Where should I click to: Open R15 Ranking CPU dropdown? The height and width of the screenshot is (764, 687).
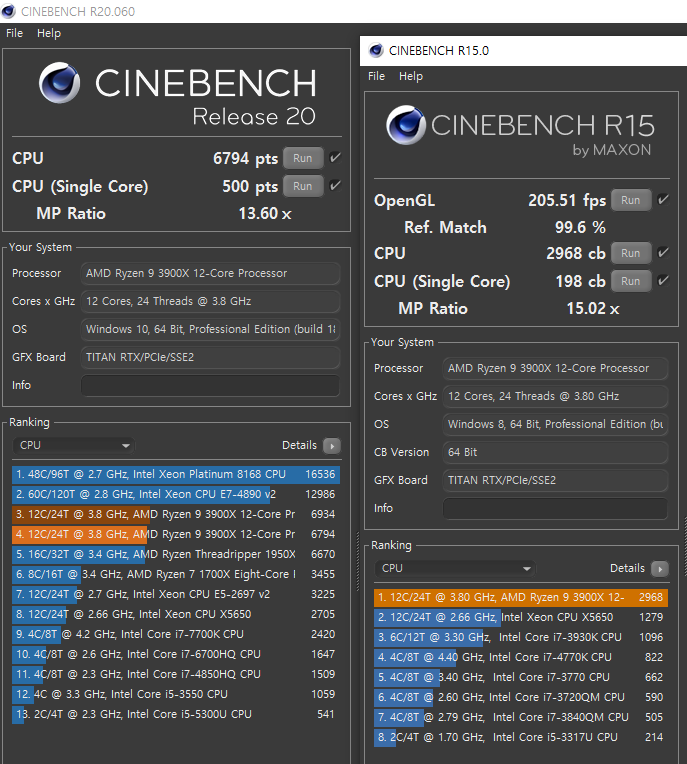[455, 569]
